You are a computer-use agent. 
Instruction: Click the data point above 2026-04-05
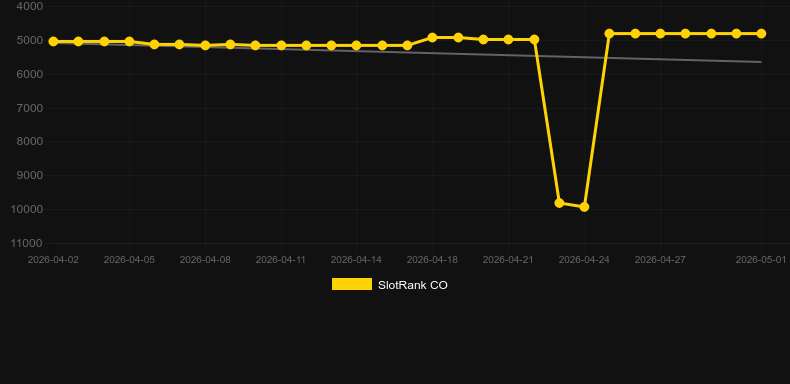129,41
